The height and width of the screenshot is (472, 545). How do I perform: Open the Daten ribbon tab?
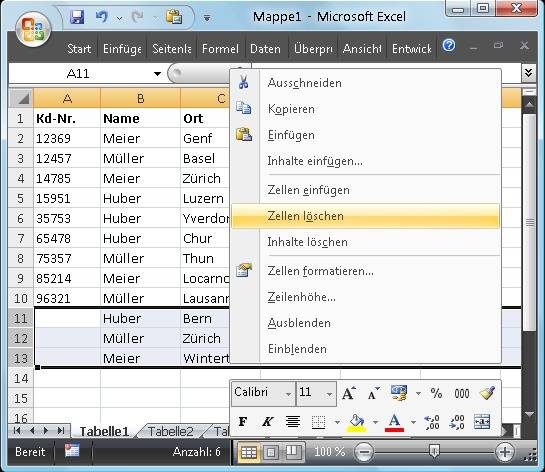(265, 49)
